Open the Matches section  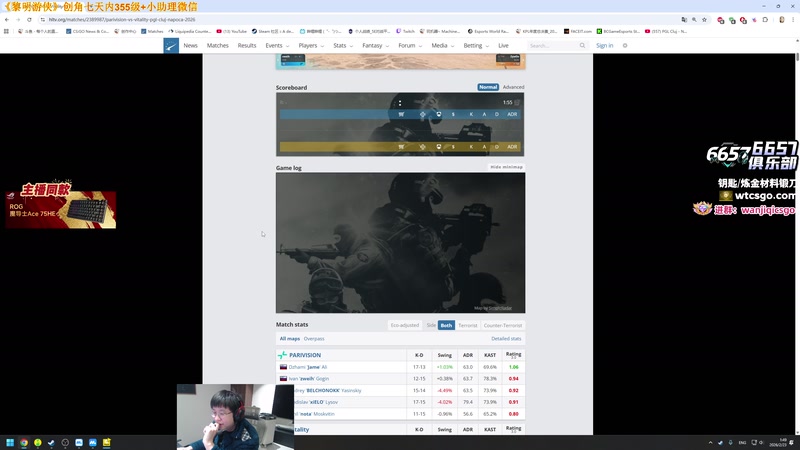coord(217,45)
